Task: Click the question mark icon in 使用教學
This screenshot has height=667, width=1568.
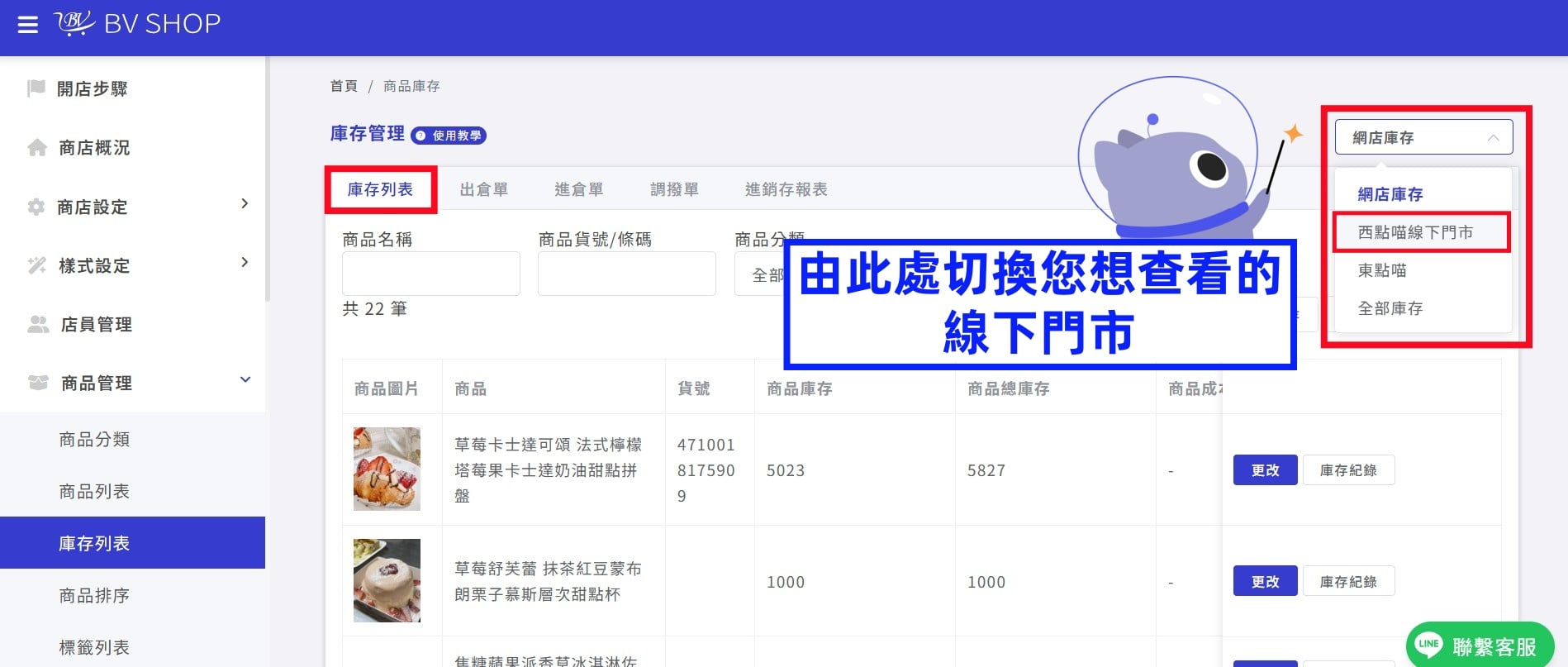Action: click(x=421, y=136)
